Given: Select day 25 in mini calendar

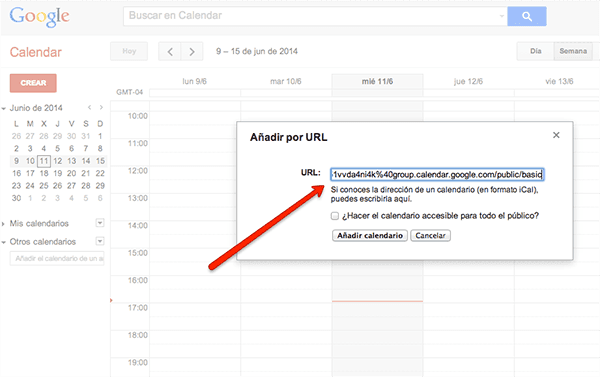Looking at the screenshot, I should click(44, 186).
